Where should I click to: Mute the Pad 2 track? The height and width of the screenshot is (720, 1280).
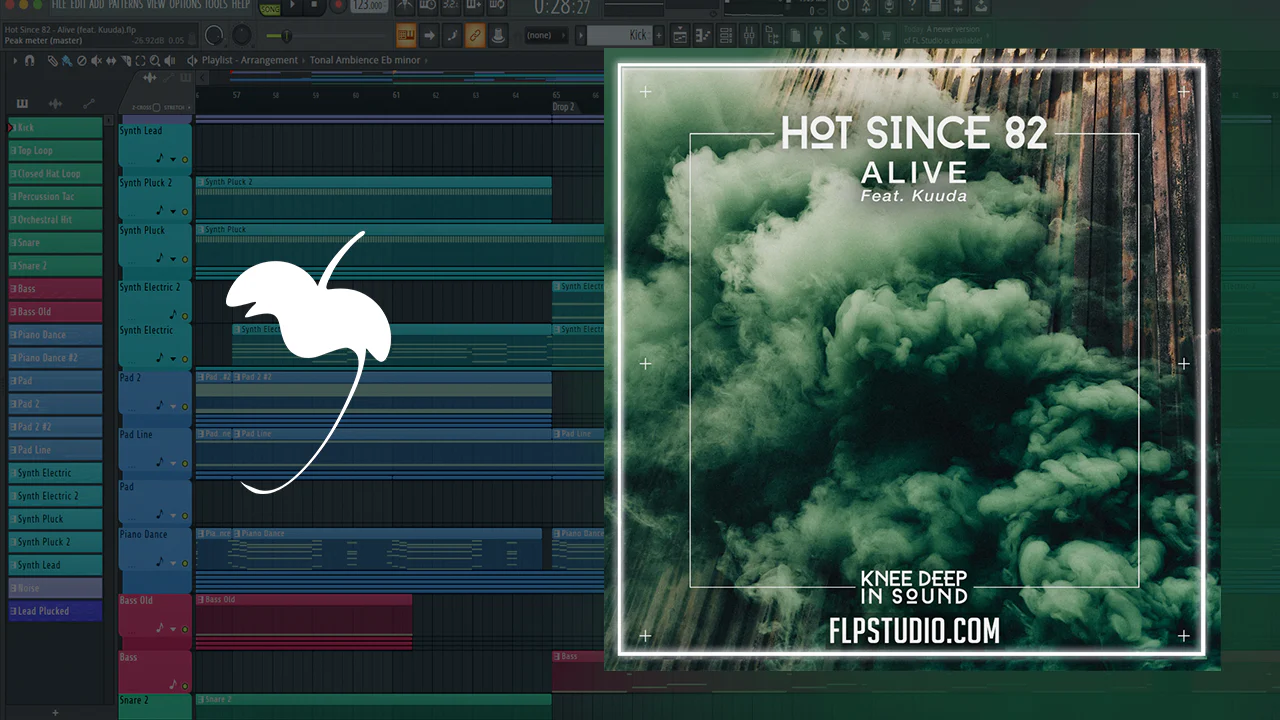pyautogui.click(x=185, y=407)
